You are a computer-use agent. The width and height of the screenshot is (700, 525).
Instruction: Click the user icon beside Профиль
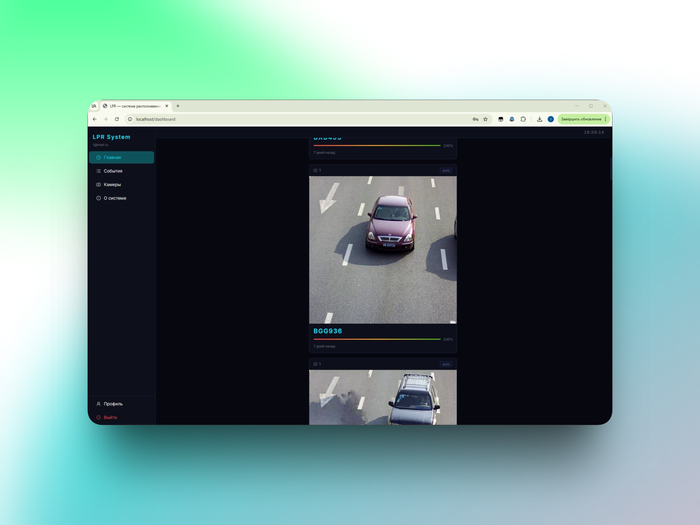coord(99,404)
